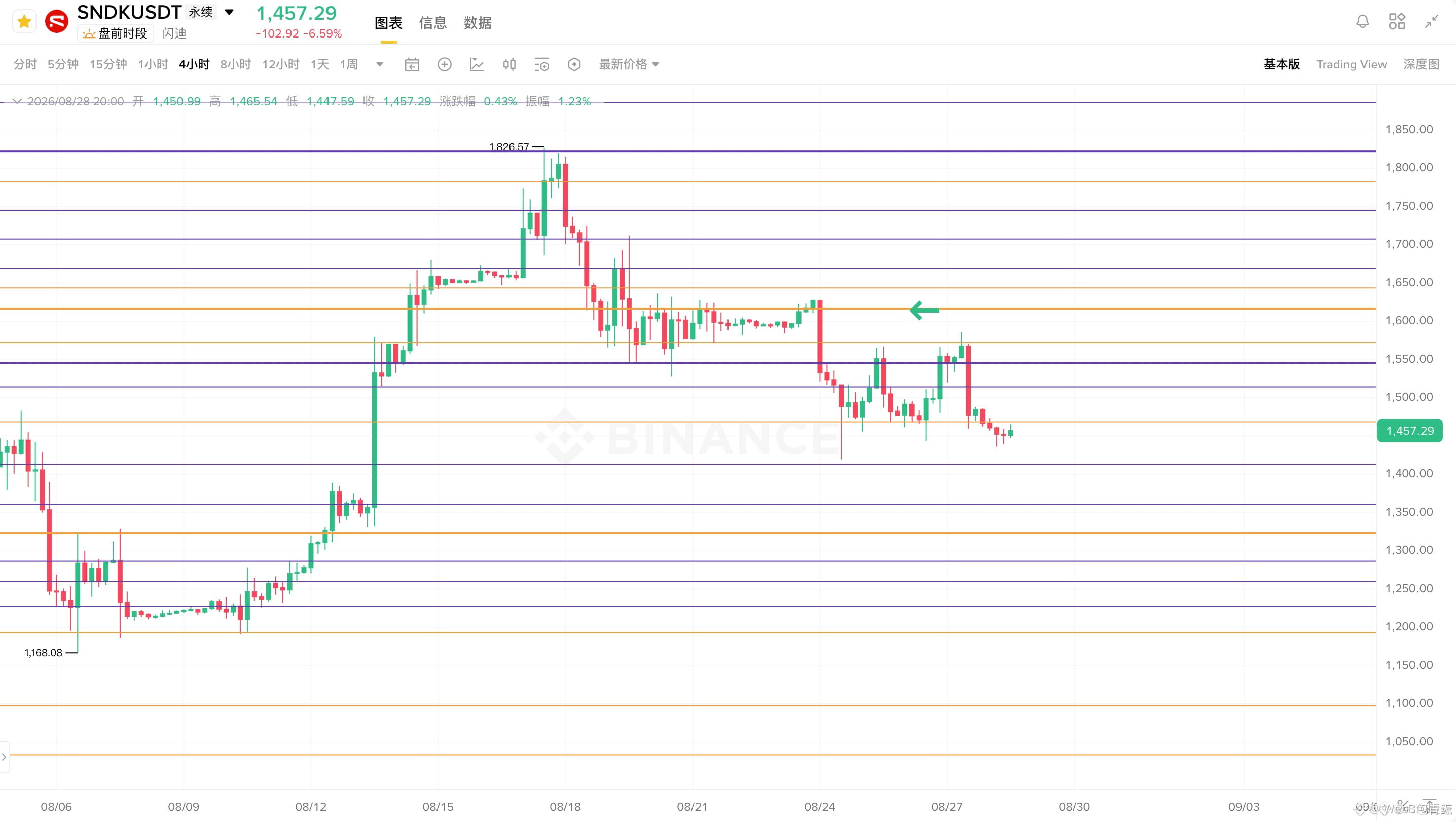Open the candlestick chart style icon
1456x822 pixels.
509,64
